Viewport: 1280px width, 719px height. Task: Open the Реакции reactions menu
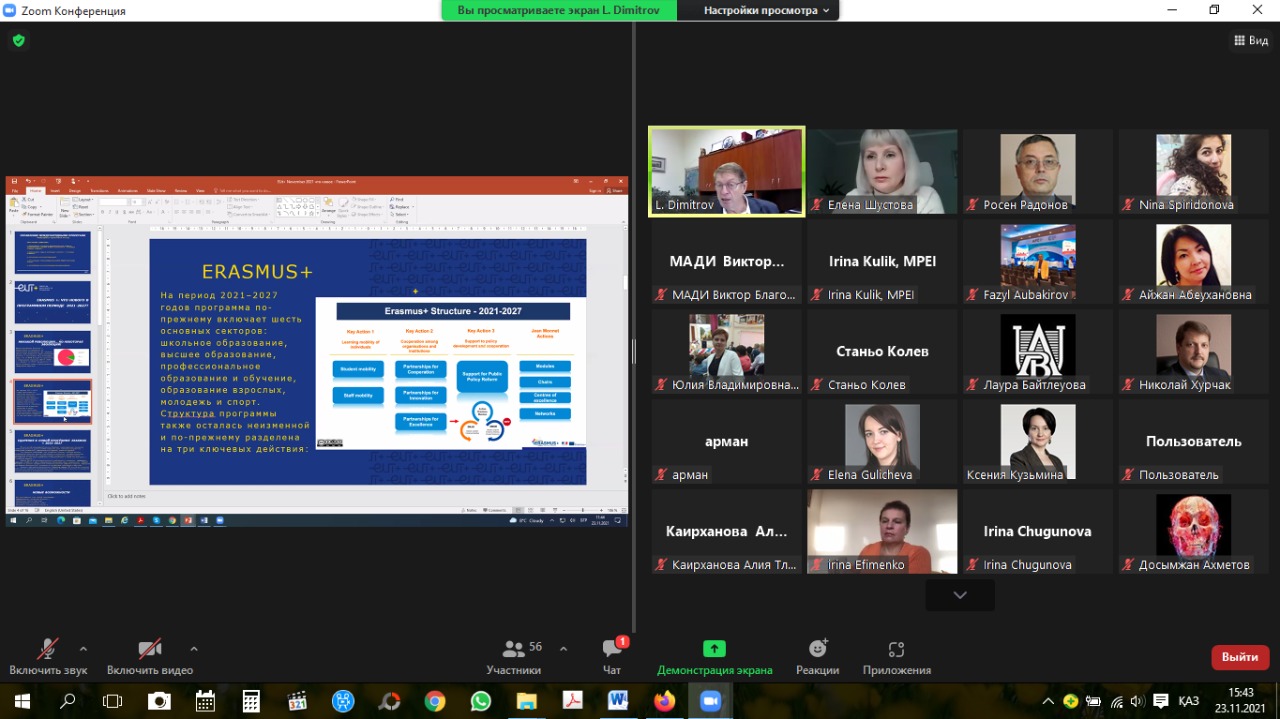tap(817, 657)
